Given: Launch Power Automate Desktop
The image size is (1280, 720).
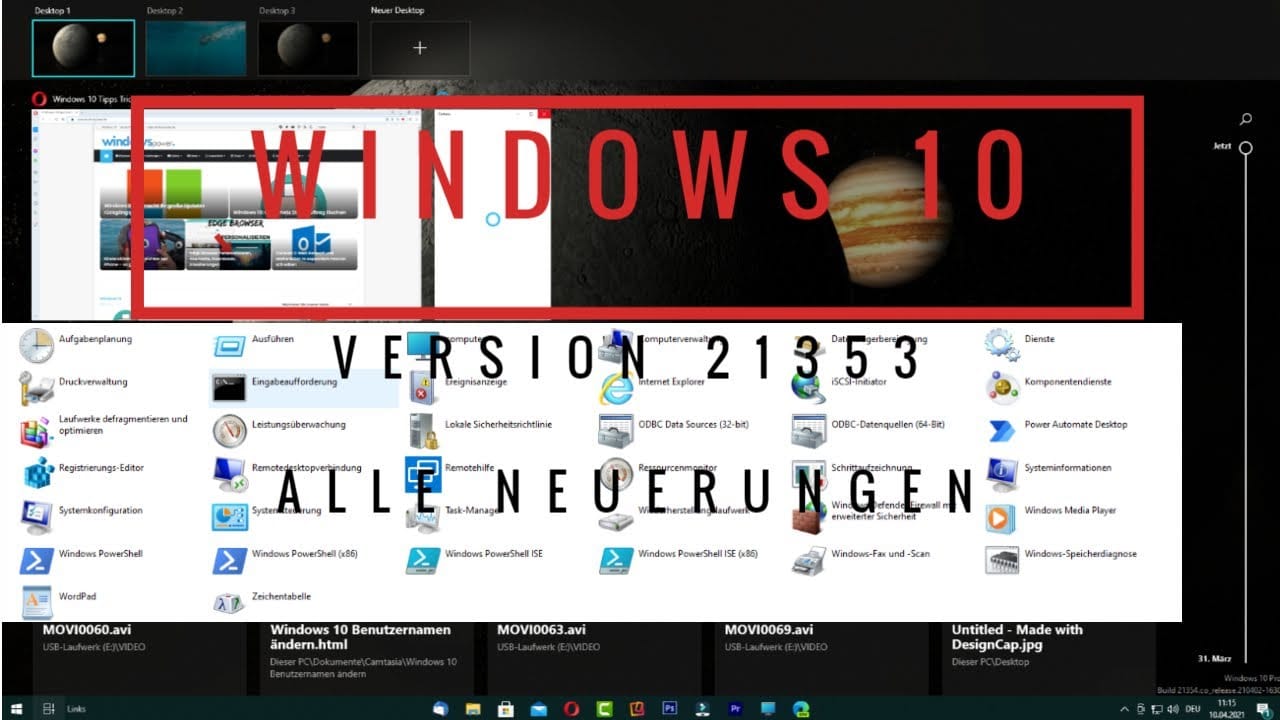Looking at the screenshot, I should pos(1057,430).
